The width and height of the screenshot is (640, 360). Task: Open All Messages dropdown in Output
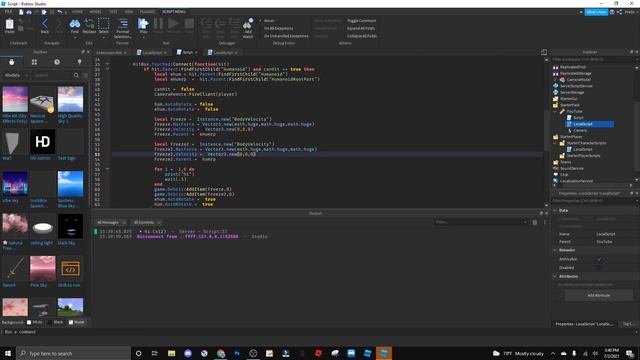coord(111,222)
